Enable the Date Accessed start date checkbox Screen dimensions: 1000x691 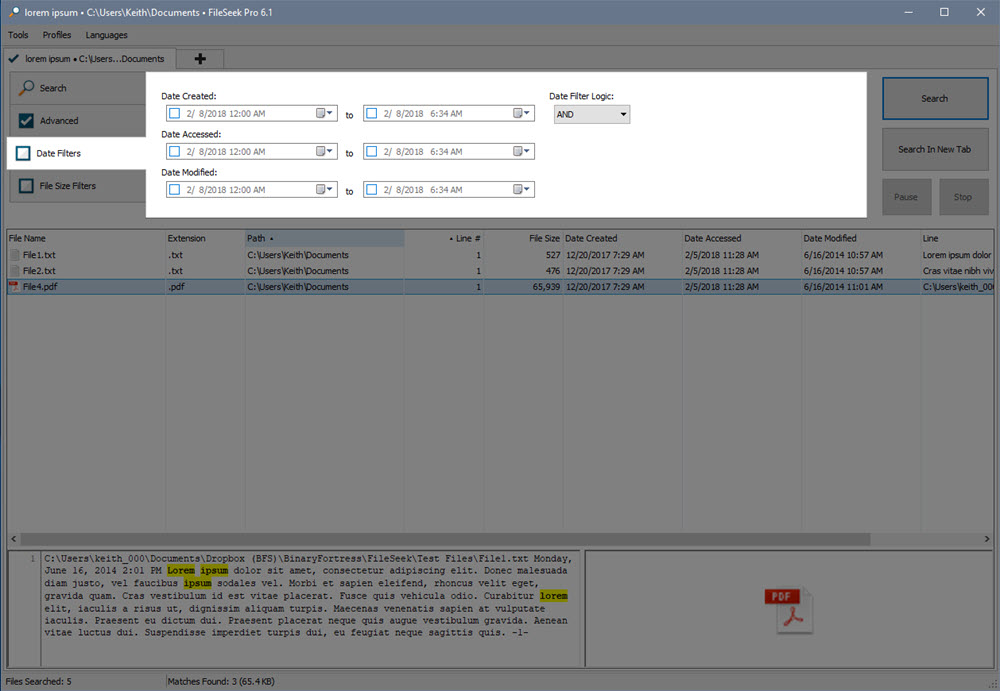pyautogui.click(x=175, y=152)
